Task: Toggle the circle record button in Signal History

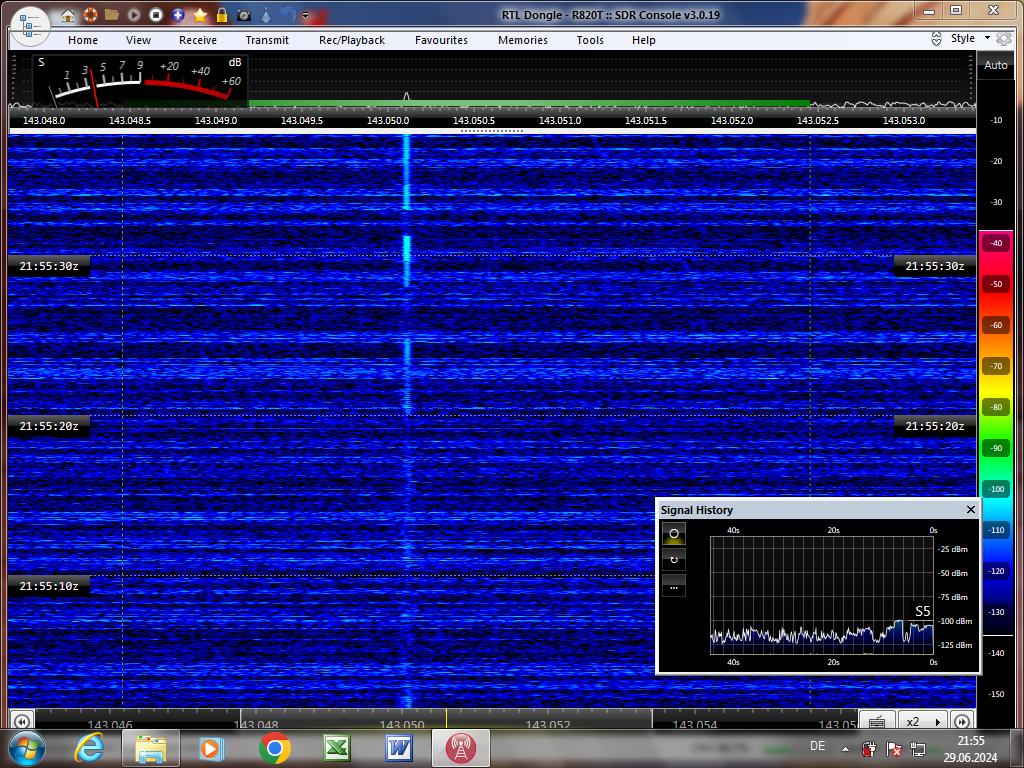Action: coord(674,534)
